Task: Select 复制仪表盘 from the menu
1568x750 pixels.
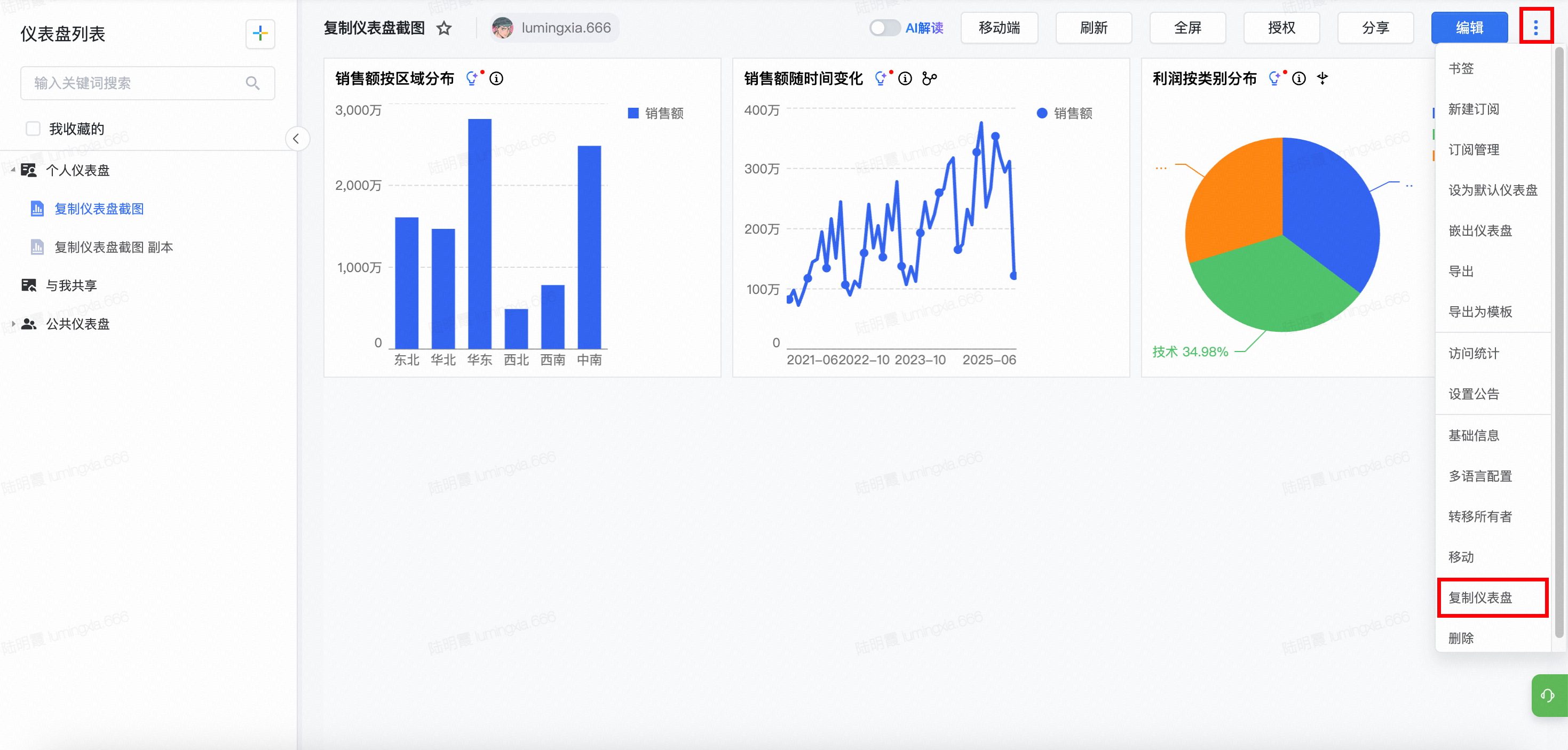Action: point(1480,597)
